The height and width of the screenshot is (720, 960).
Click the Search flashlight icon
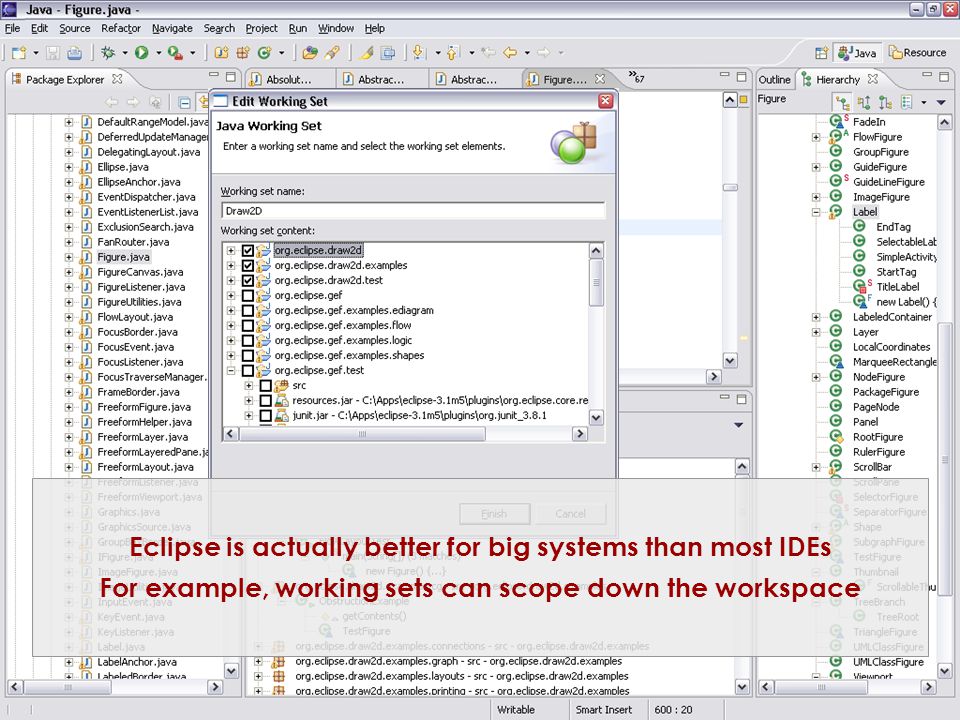coord(332,53)
